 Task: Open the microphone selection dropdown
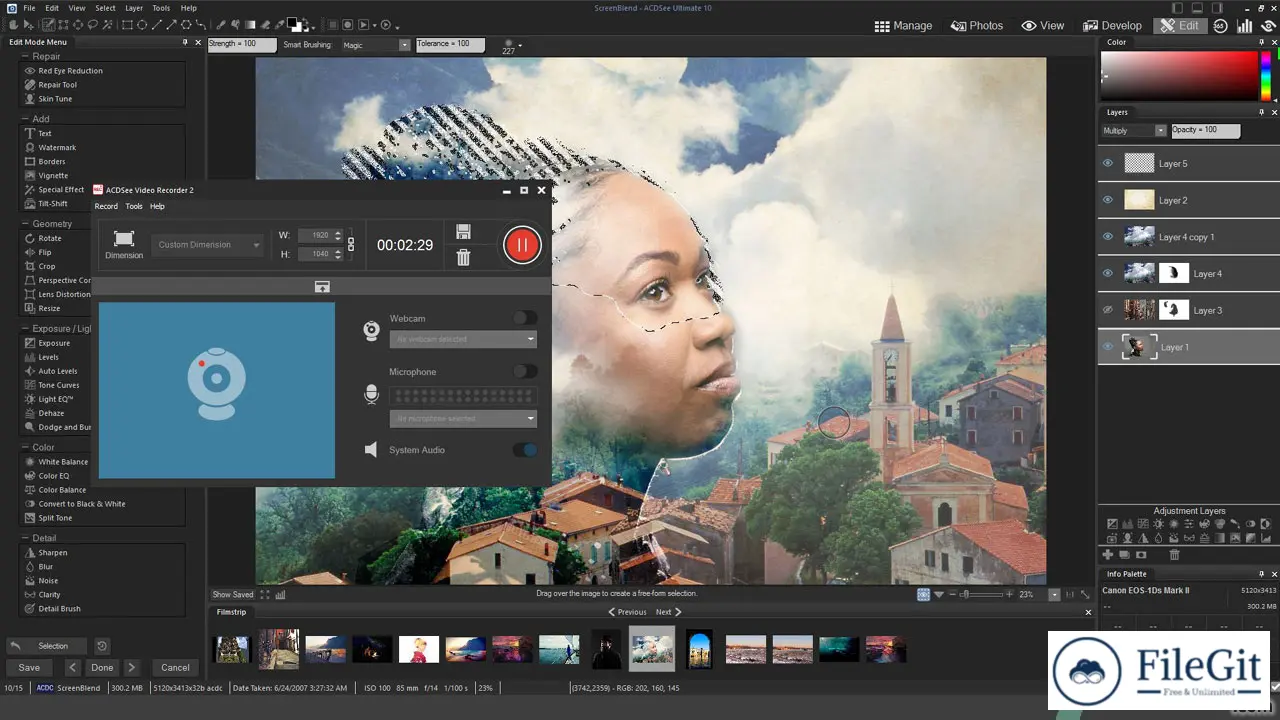[x=463, y=418]
